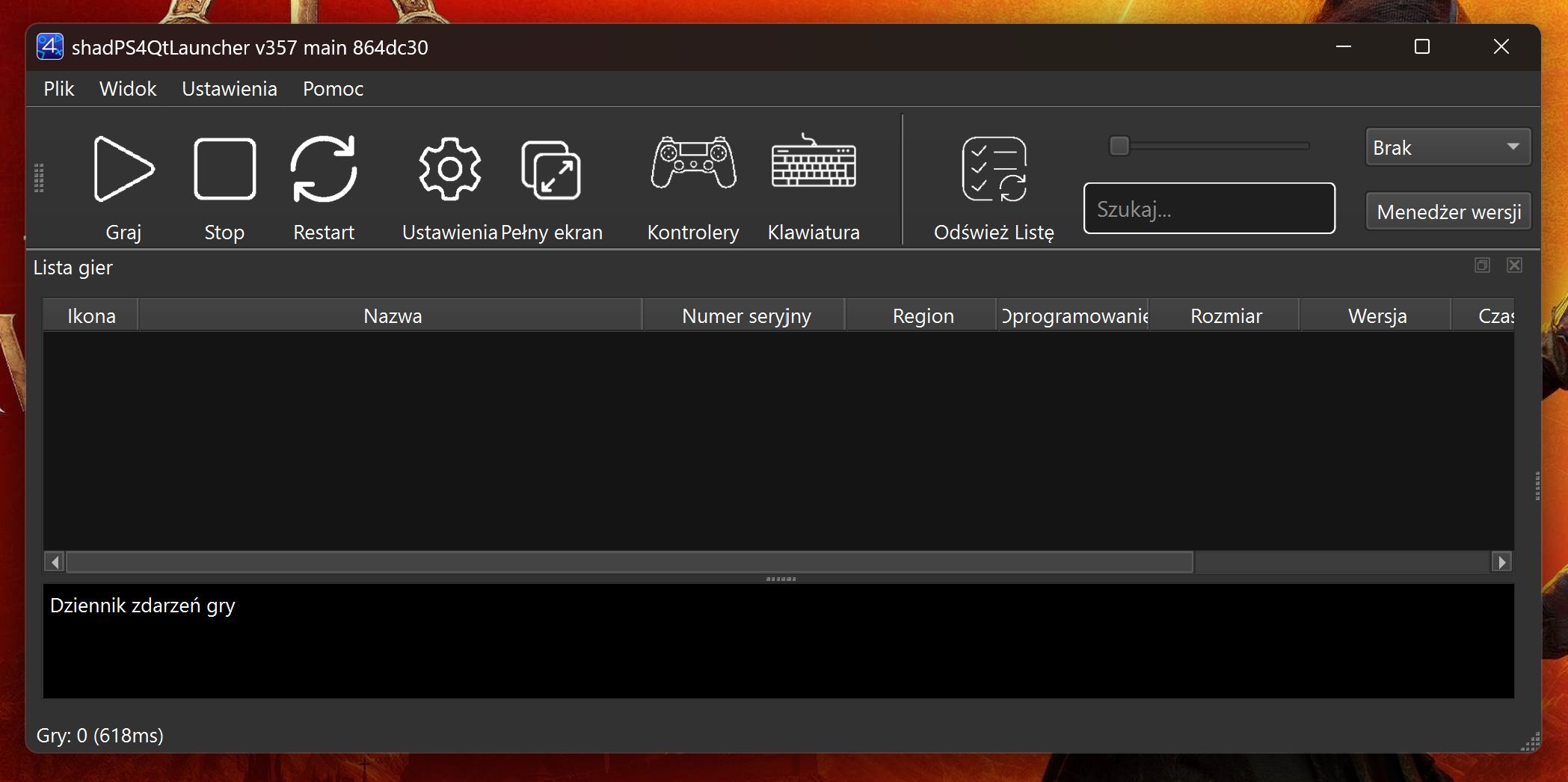Toggle Pełny ekran fullscreen icon
Image resolution: width=1568 pixels, height=782 pixels.
tap(551, 170)
